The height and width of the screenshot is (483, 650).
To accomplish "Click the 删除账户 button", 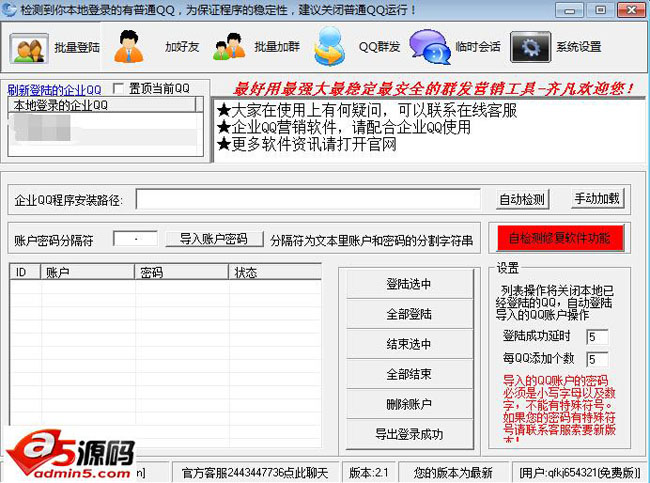I will point(409,404).
